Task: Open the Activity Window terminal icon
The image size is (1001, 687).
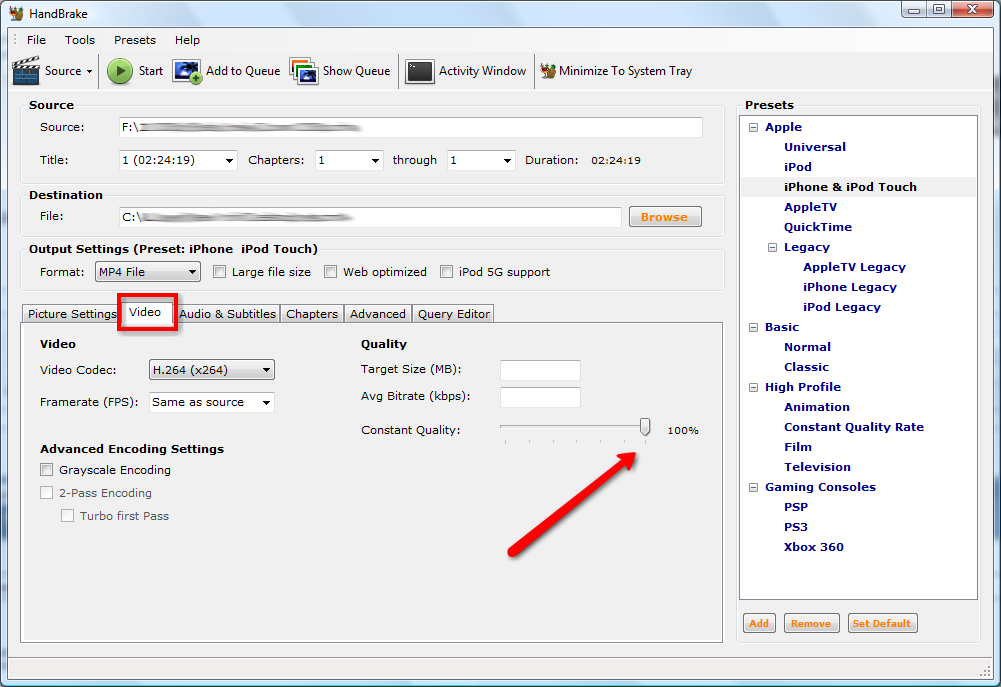Action: pyautogui.click(x=419, y=72)
